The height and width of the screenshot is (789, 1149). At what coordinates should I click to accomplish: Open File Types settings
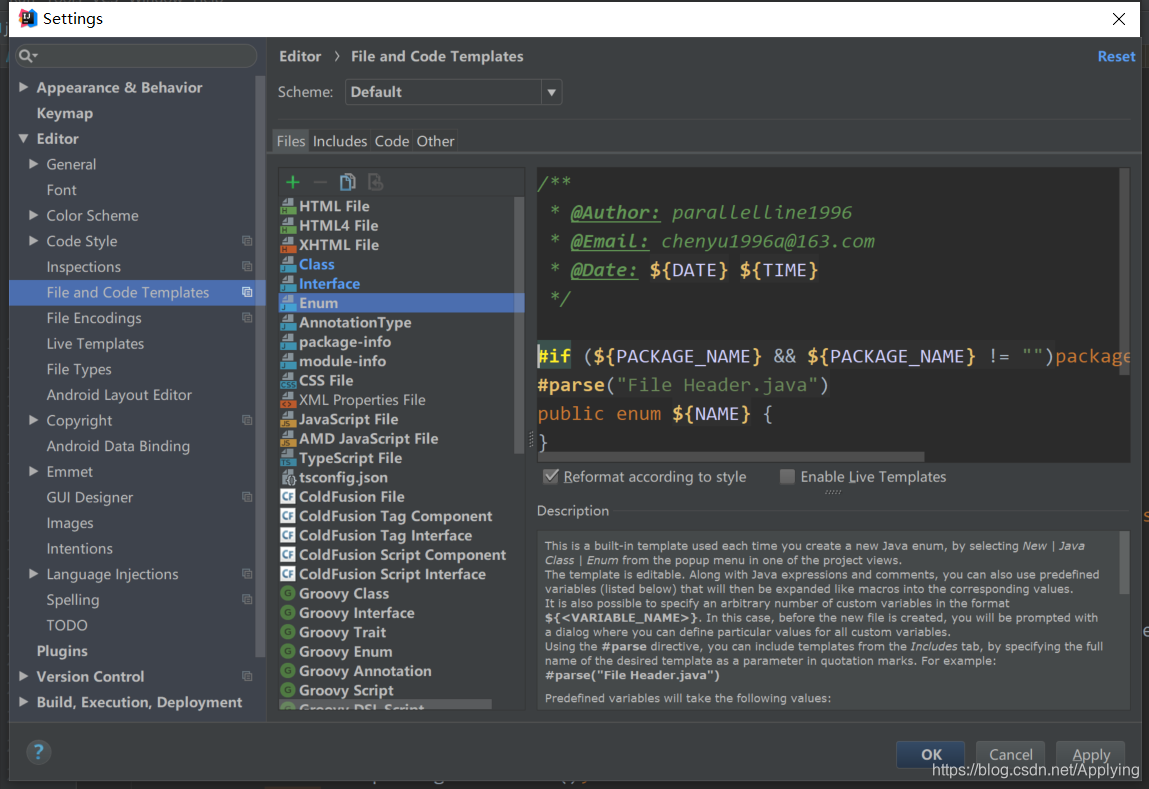tap(79, 369)
